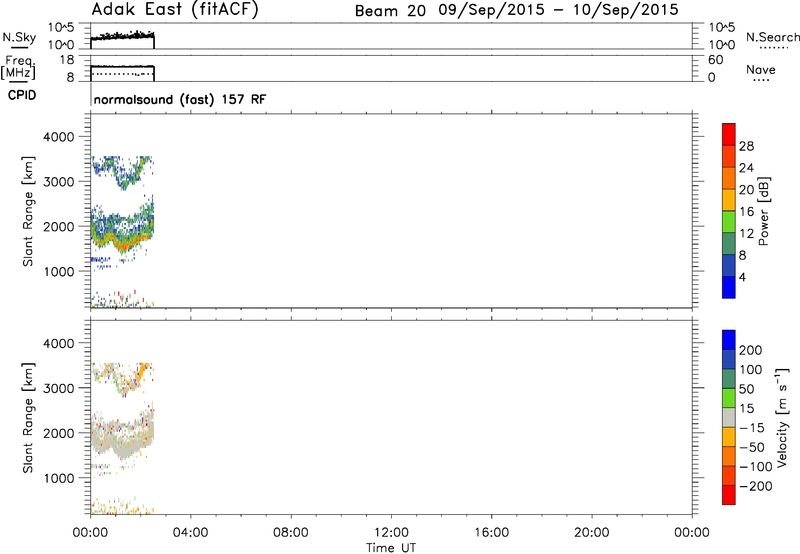Click the 'Velocity [m s⁻¹]' color bar title
Viewport: 800px width, 554px height.
coord(782,418)
